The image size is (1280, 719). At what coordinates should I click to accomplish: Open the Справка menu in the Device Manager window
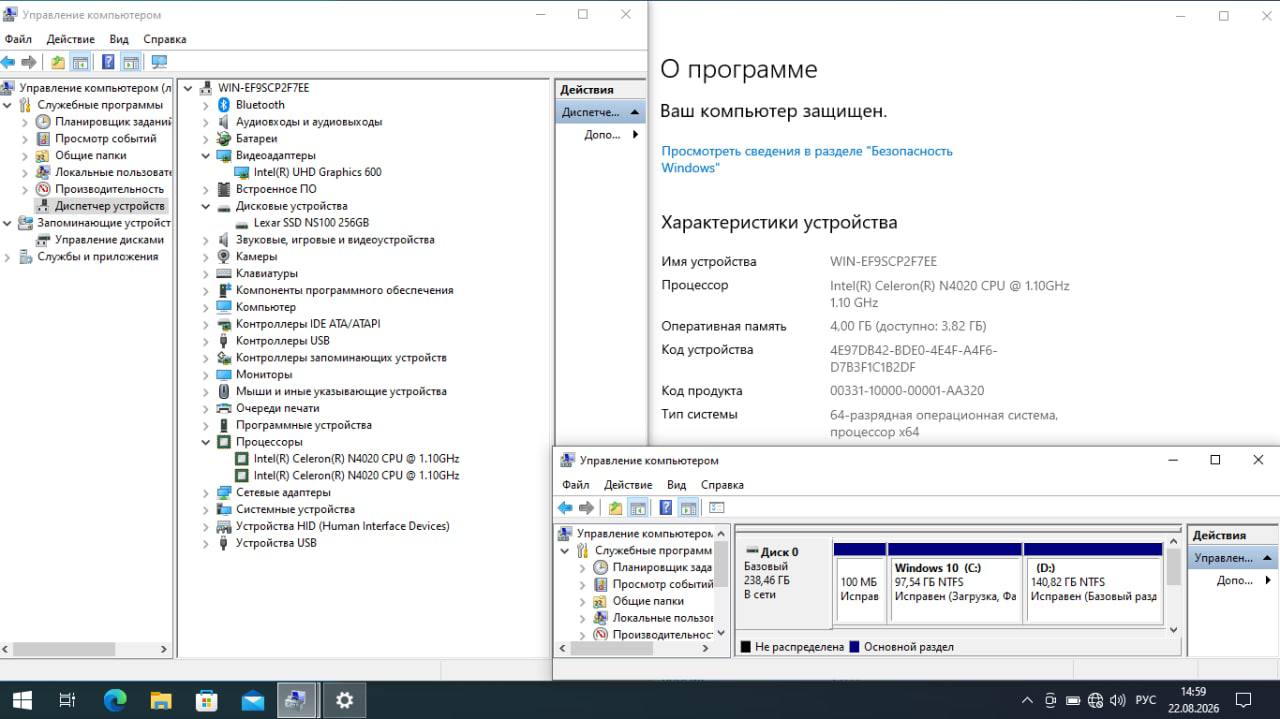(x=165, y=39)
